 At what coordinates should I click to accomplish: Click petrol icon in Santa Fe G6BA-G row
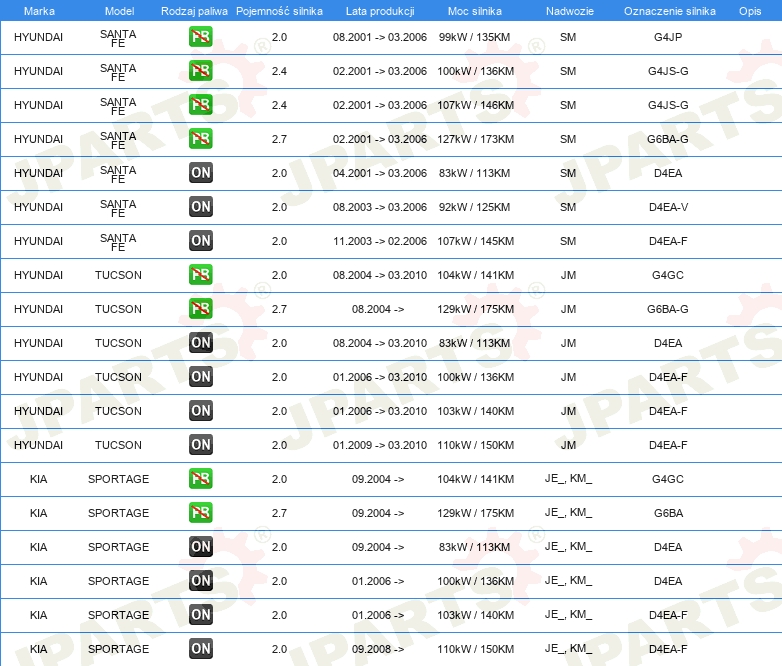tap(200, 138)
